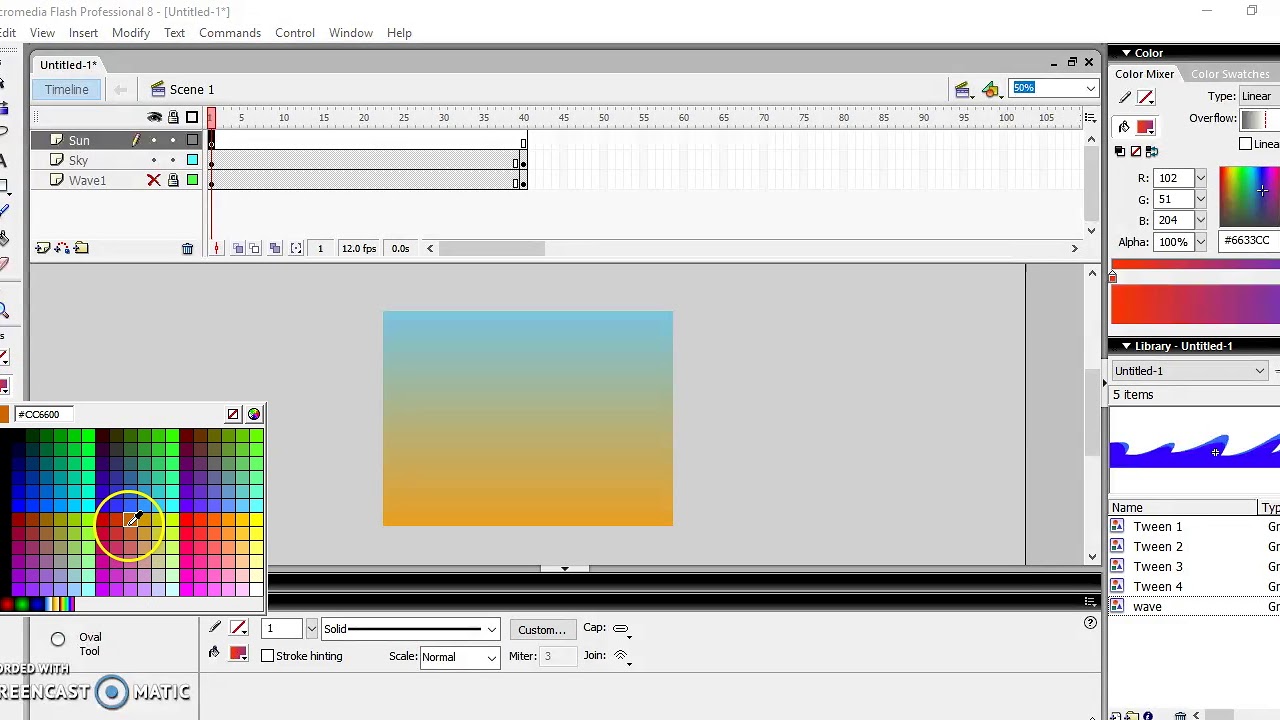This screenshot has height=720, width=1280.
Task: Click Black and White icon in Color Mixer
Action: [1120, 151]
